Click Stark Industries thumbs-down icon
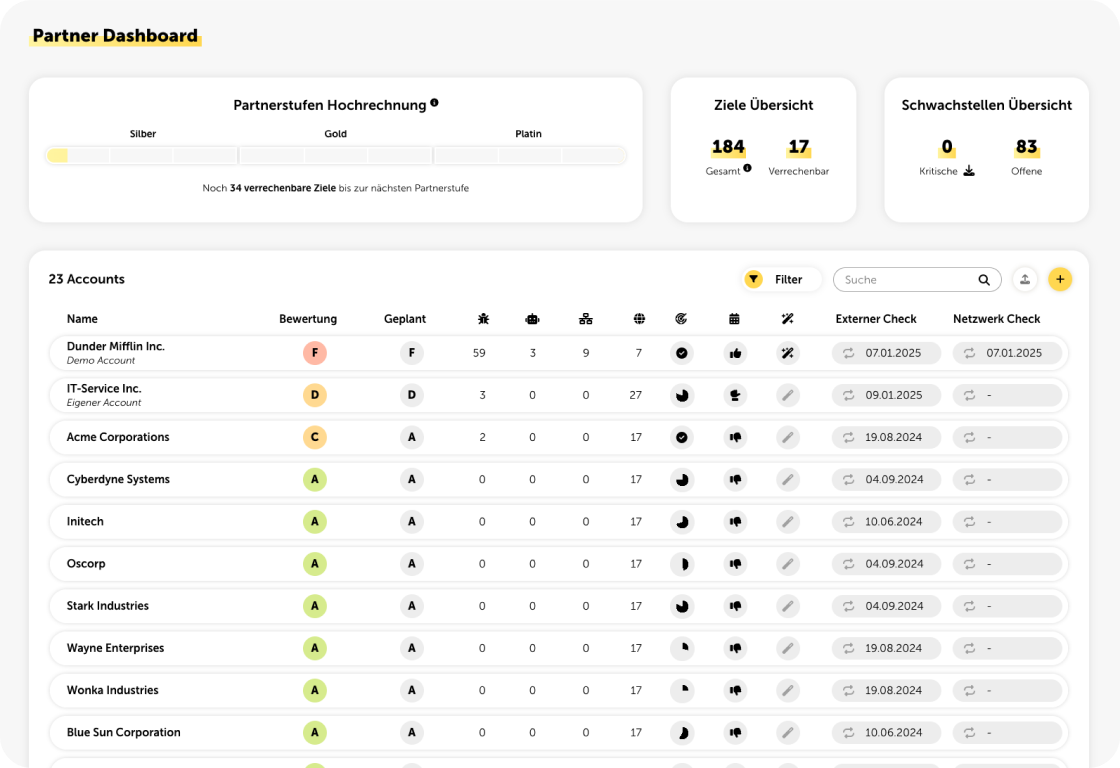1120x768 pixels. (735, 606)
